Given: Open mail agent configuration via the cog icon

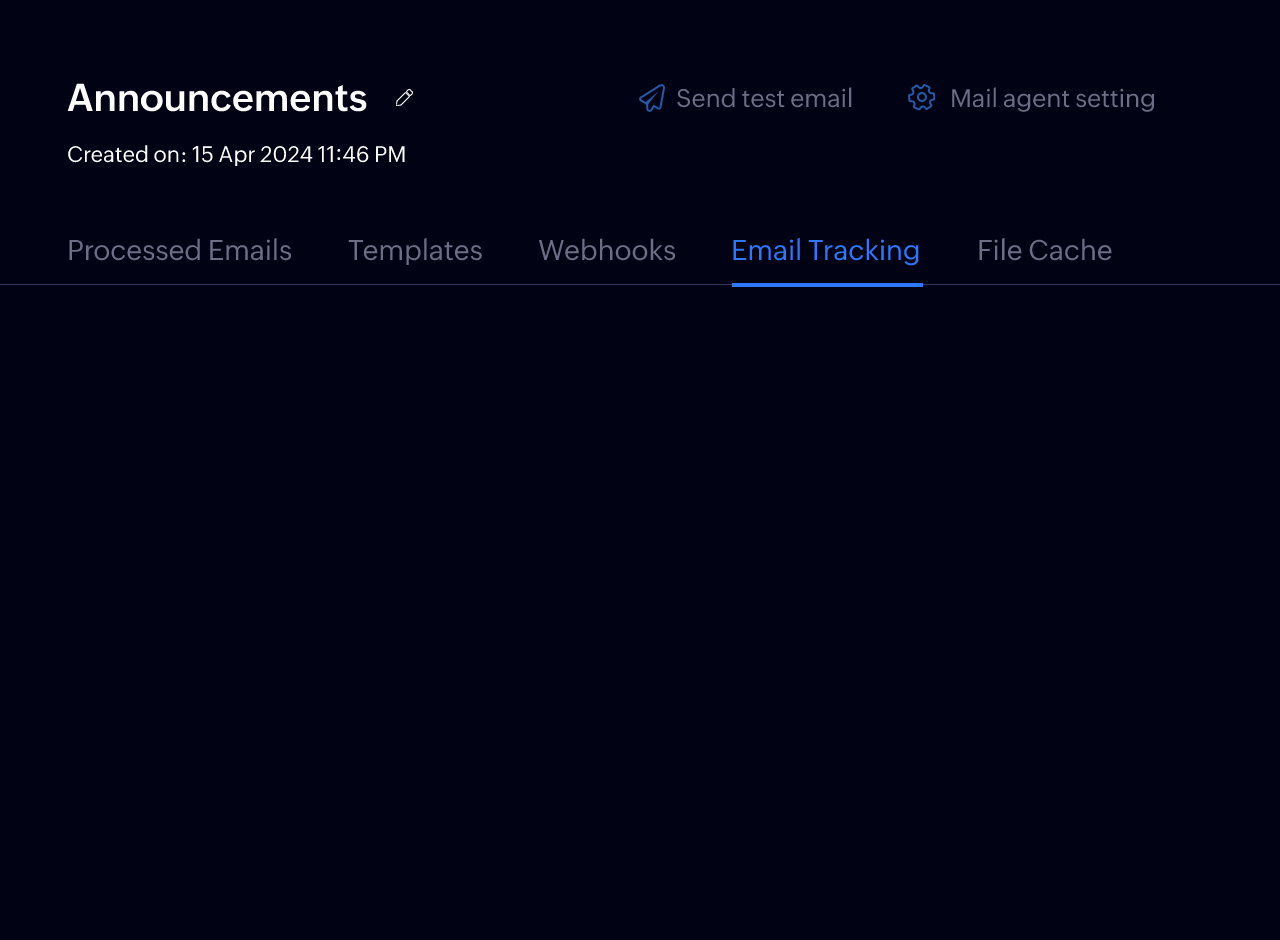Looking at the screenshot, I should pos(920,97).
